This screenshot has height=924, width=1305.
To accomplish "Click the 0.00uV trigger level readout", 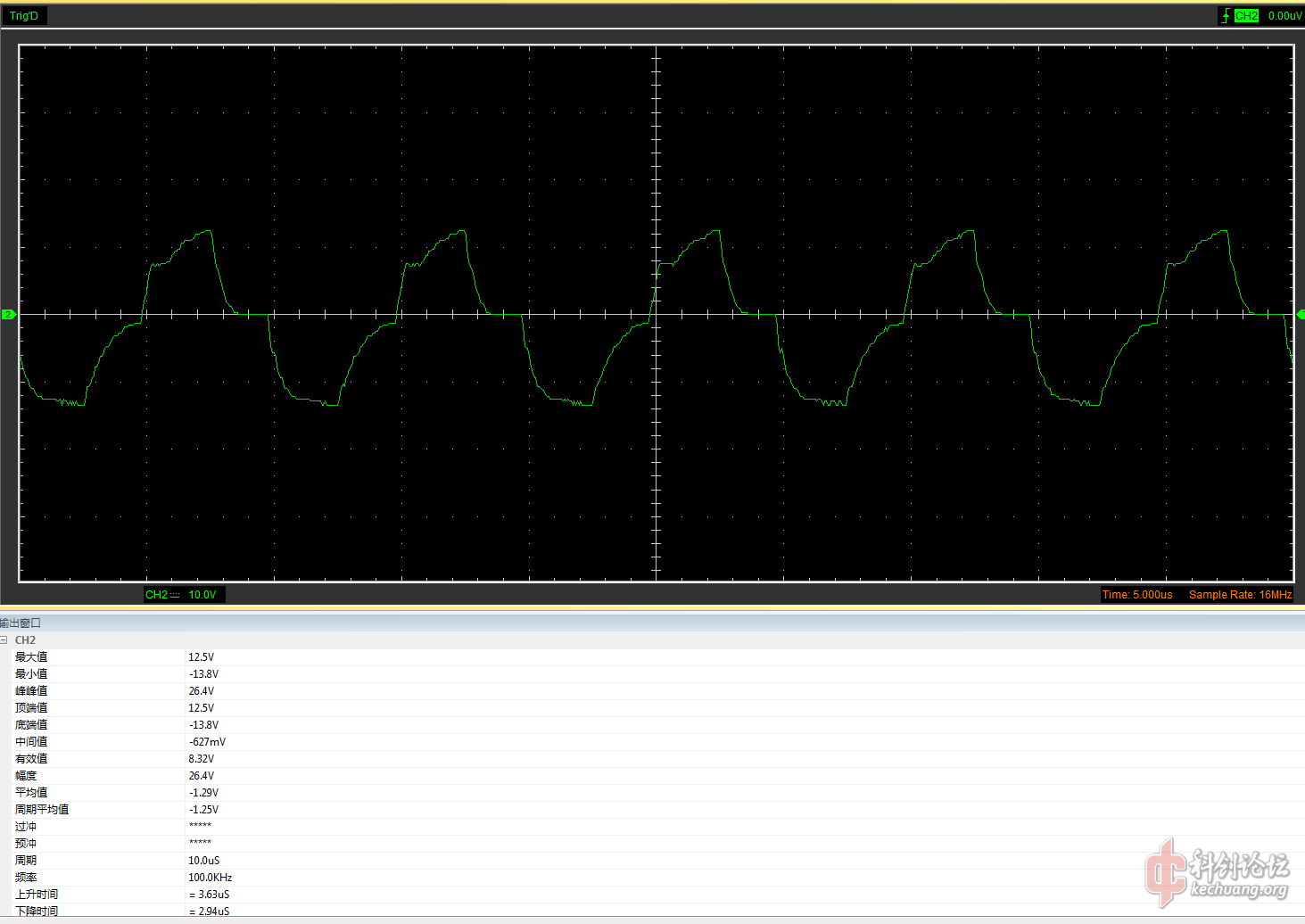I will 1284,15.
